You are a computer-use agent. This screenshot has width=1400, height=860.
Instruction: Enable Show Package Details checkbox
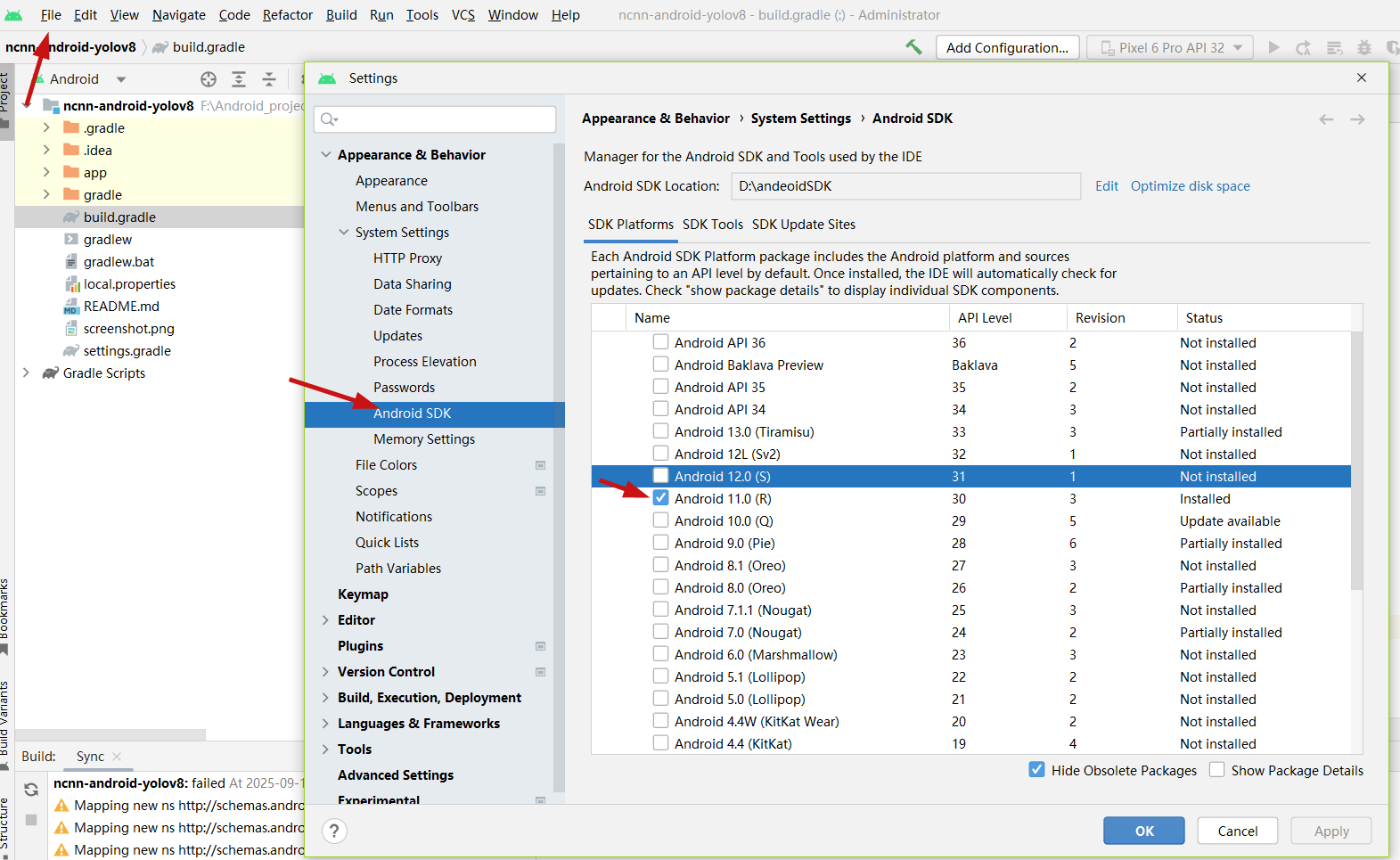point(1216,770)
